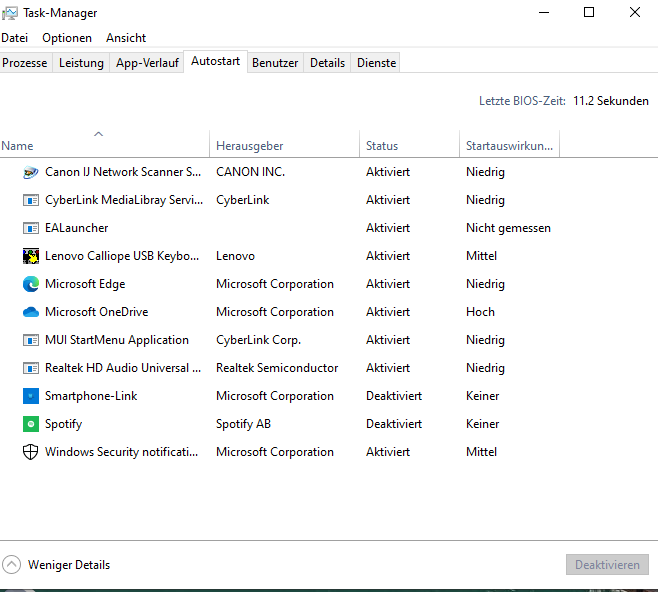
Task: Select the Lenovo Calliope USB Keybo... name
Action: [x=122, y=256]
